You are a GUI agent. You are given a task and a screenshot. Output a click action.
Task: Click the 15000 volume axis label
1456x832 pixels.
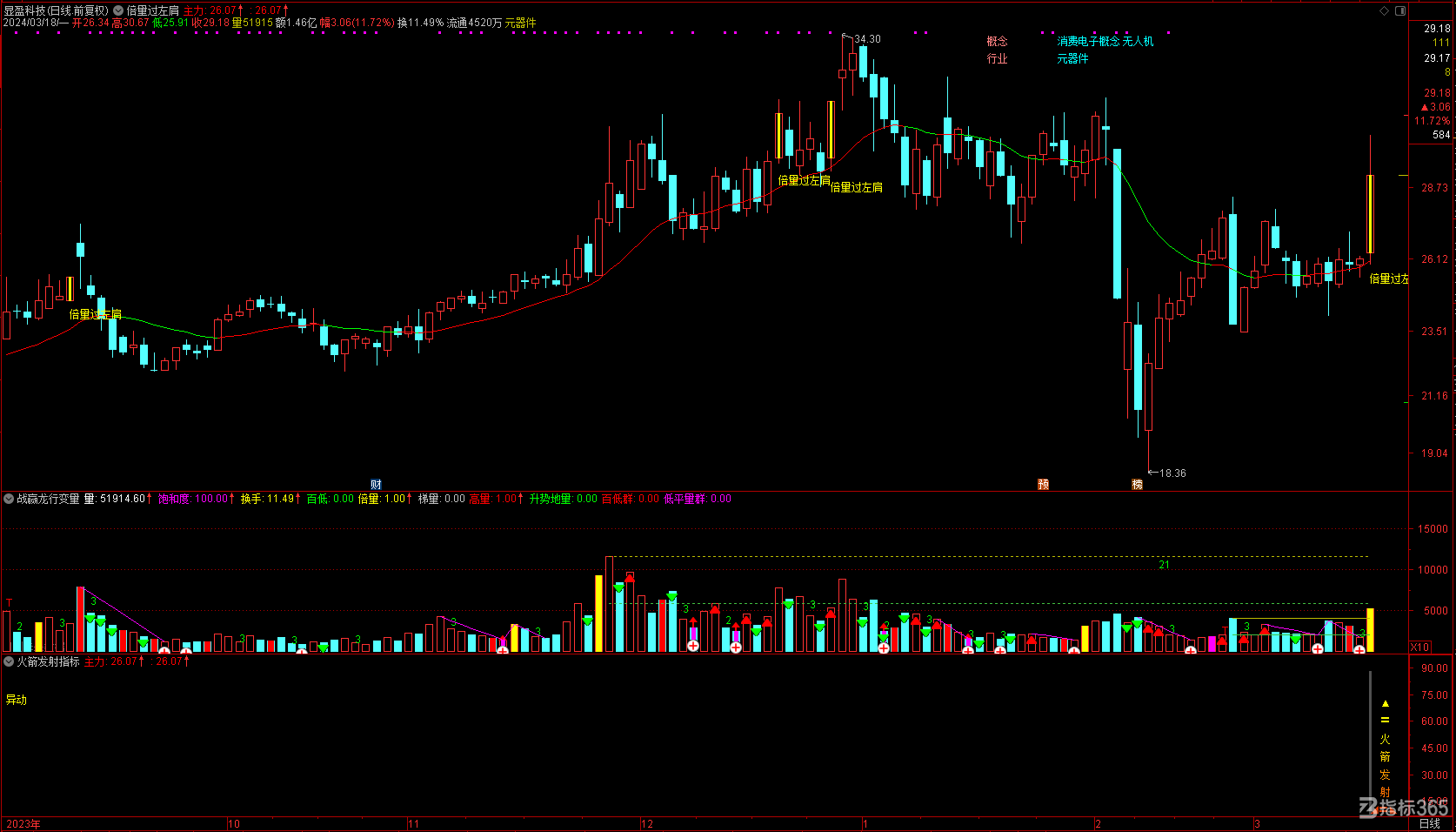pos(1433,529)
